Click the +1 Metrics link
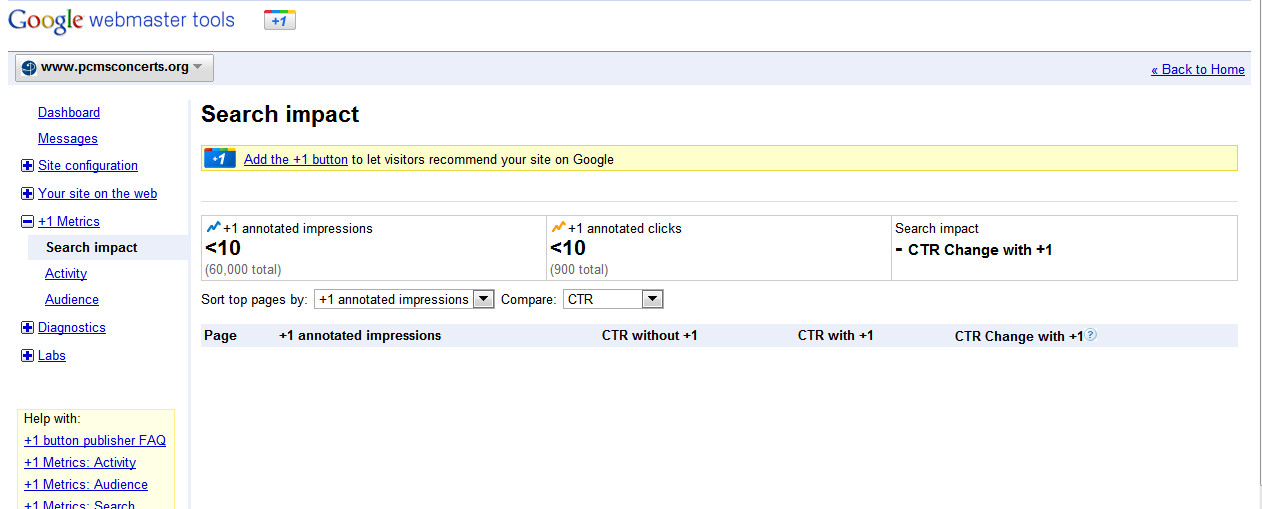1262x509 pixels. pyautogui.click(x=69, y=222)
